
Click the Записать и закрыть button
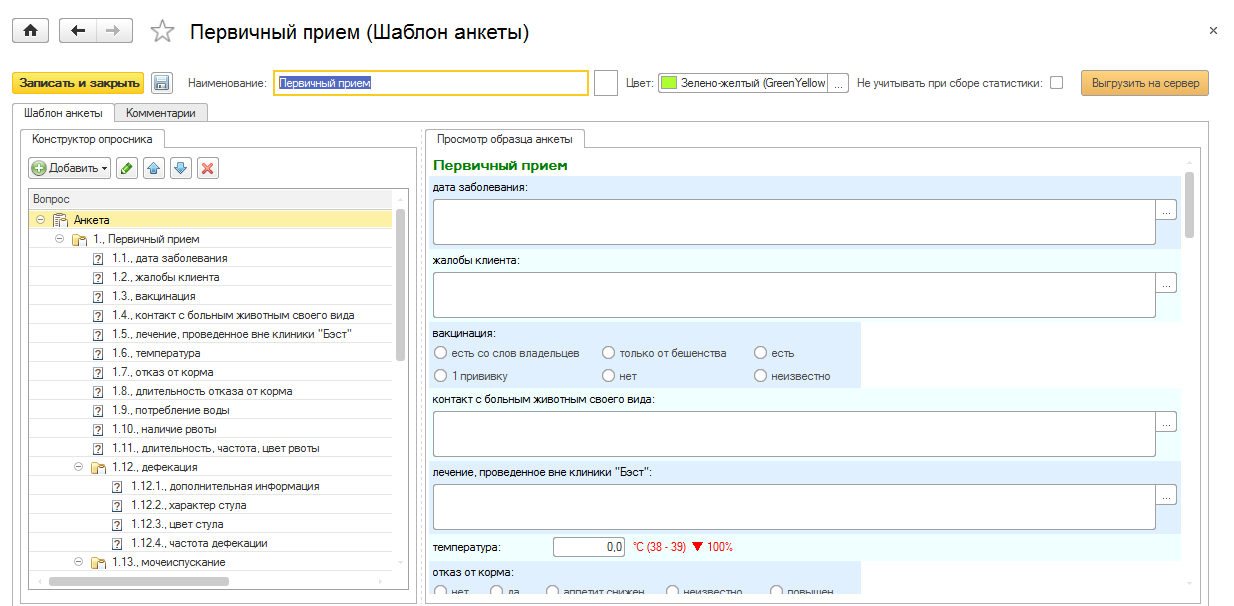coord(78,83)
